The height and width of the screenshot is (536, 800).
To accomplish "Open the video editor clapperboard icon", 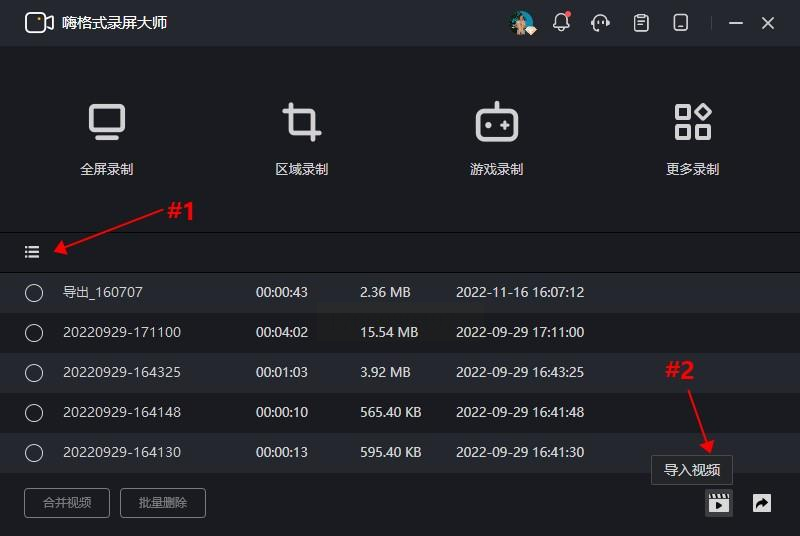I will point(718,503).
